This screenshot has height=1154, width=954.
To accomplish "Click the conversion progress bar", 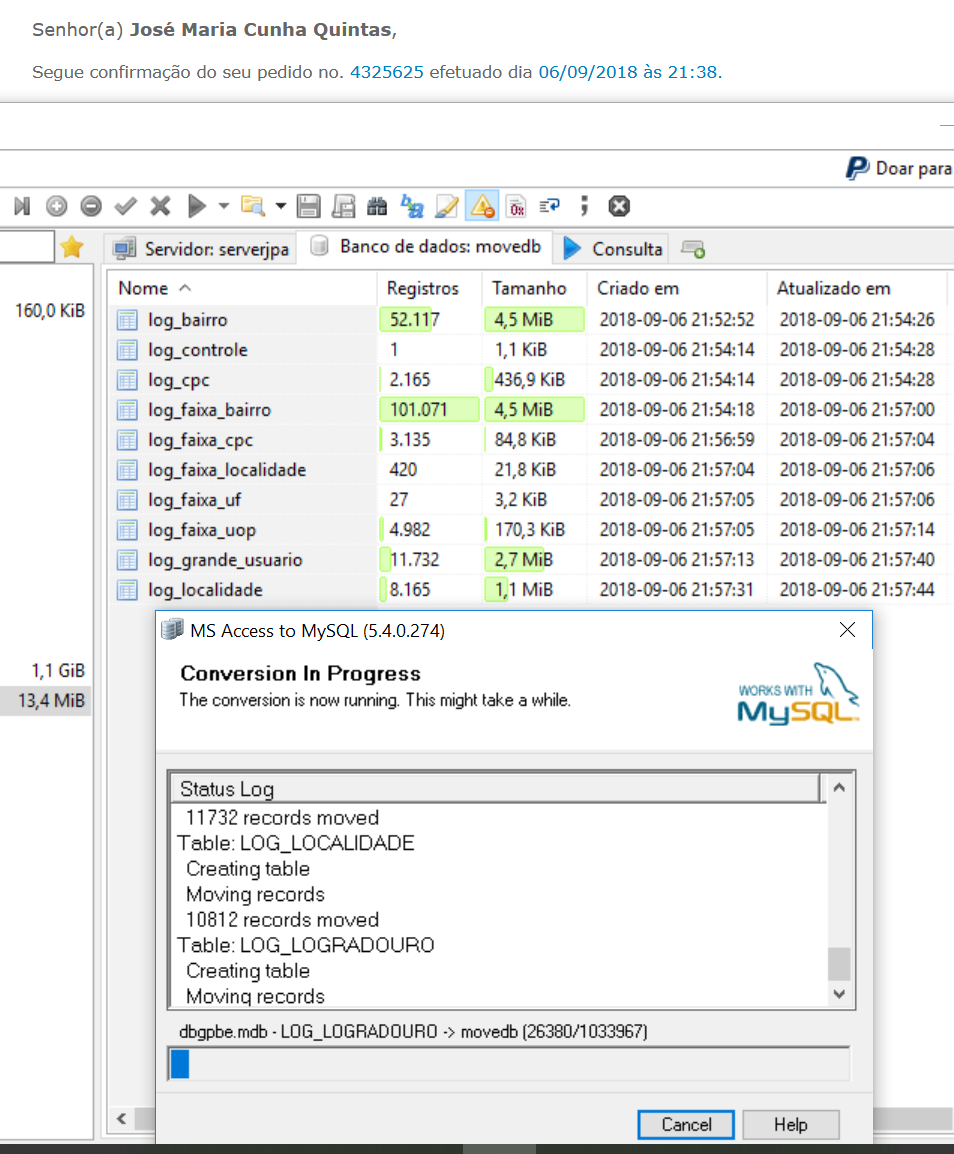I will (508, 1064).
